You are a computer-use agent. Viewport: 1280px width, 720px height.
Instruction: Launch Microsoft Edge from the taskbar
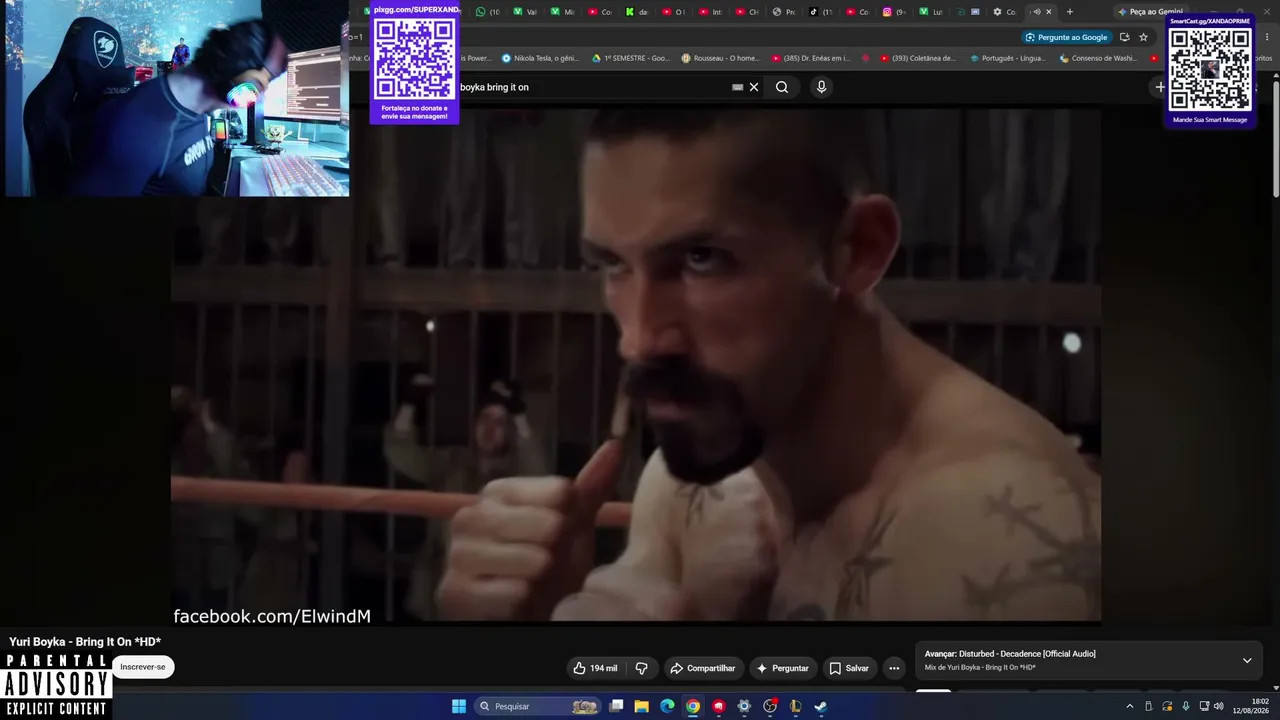click(667, 706)
